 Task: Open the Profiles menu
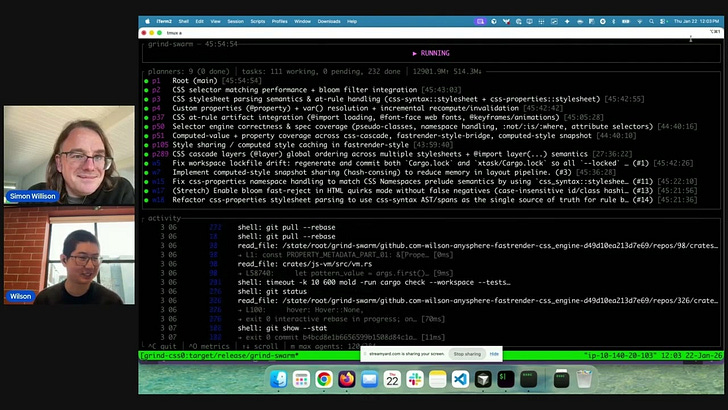(x=280, y=21)
